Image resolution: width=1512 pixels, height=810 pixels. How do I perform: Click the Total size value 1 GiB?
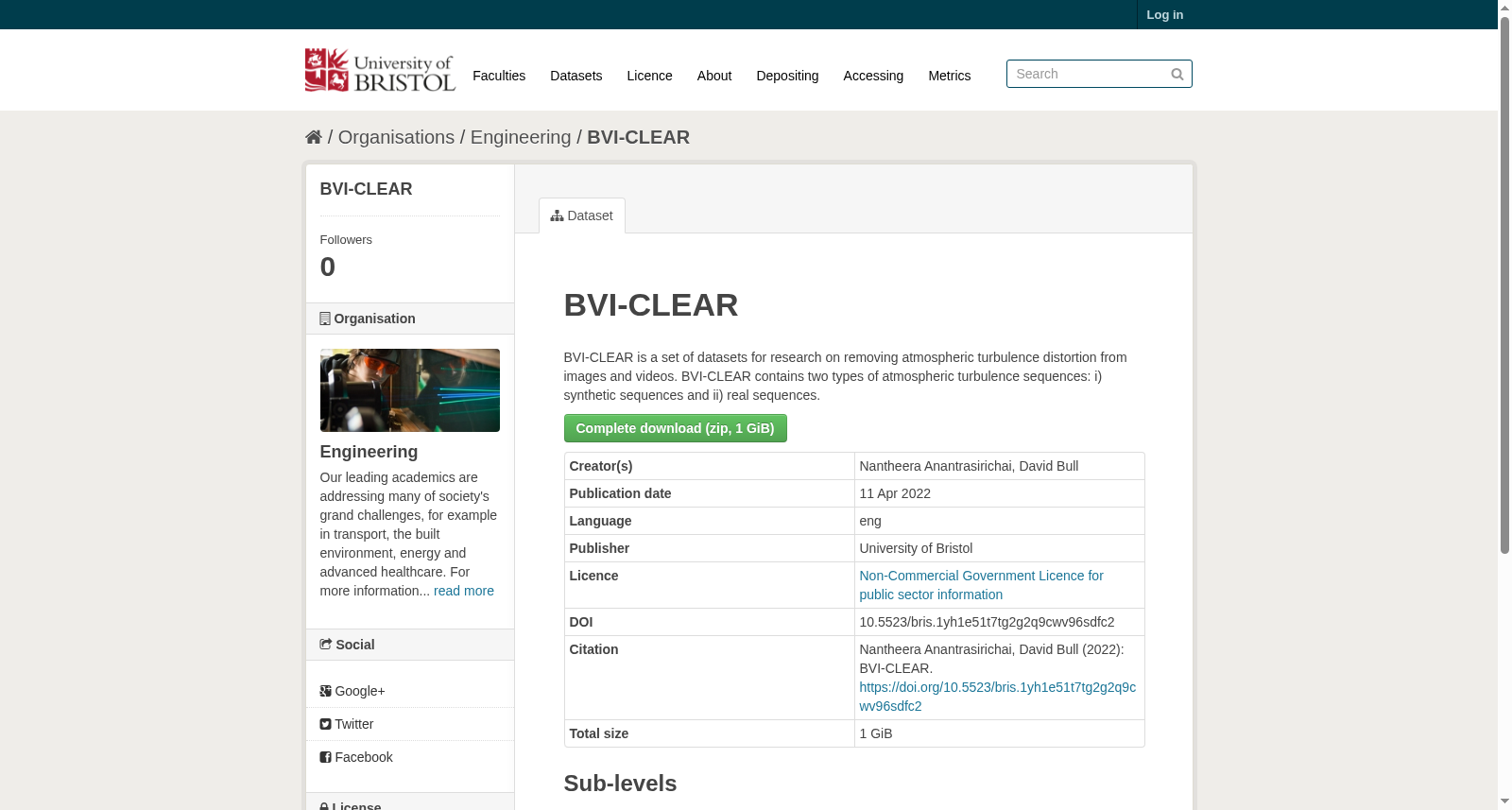876,733
